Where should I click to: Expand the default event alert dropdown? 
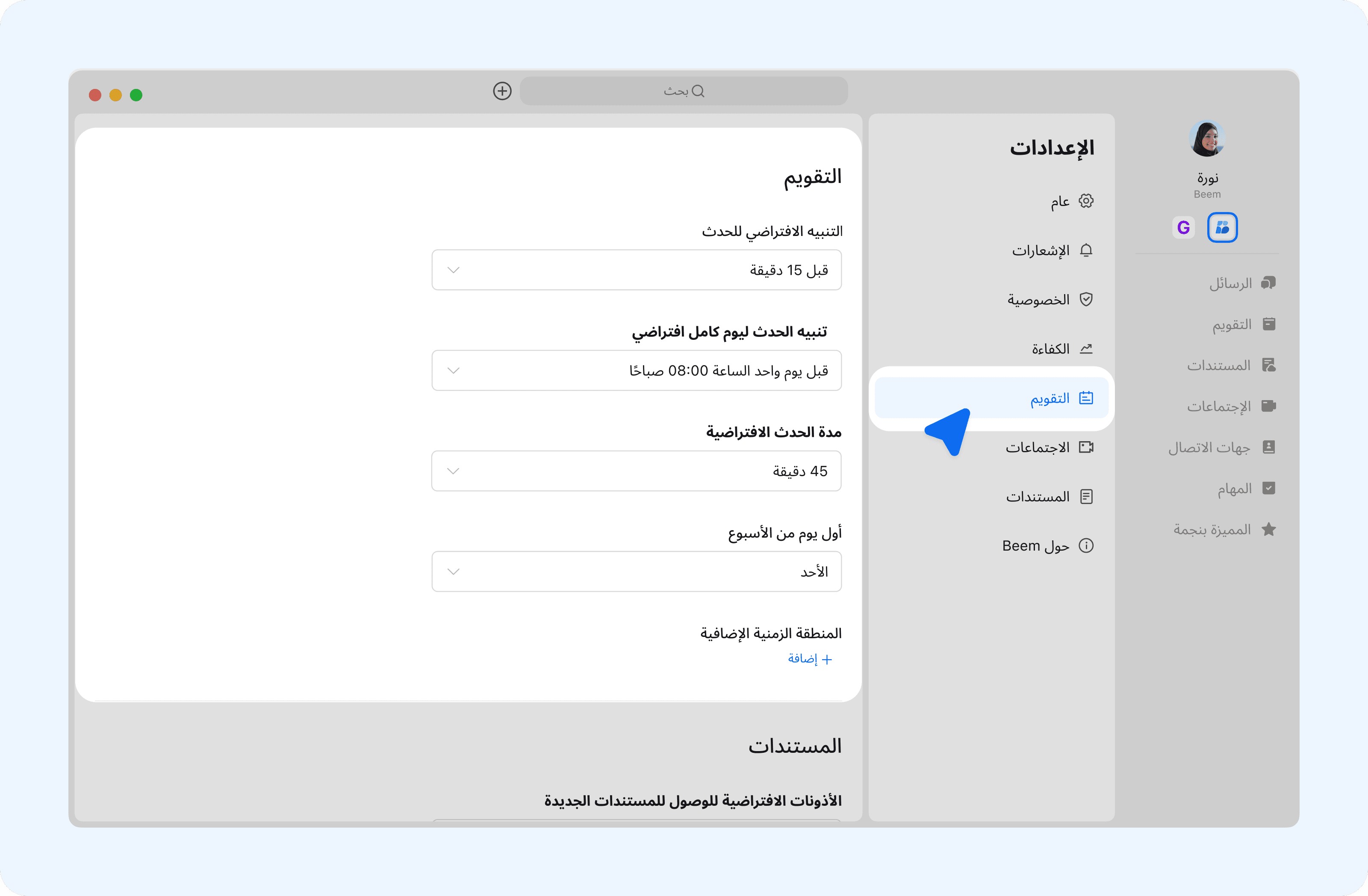pos(636,270)
